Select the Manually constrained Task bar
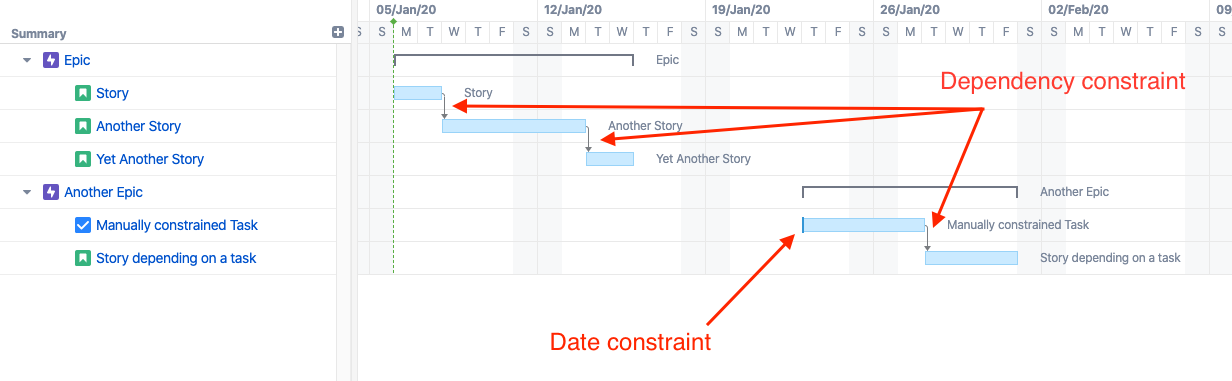The width and height of the screenshot is (1232, 381). 864,225
